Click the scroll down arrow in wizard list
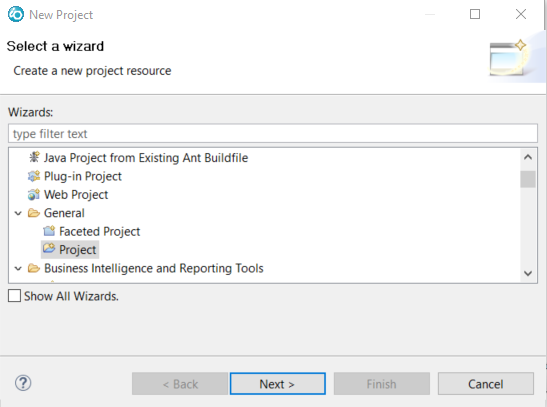The image size is (547, 407). tap(528, 273)
